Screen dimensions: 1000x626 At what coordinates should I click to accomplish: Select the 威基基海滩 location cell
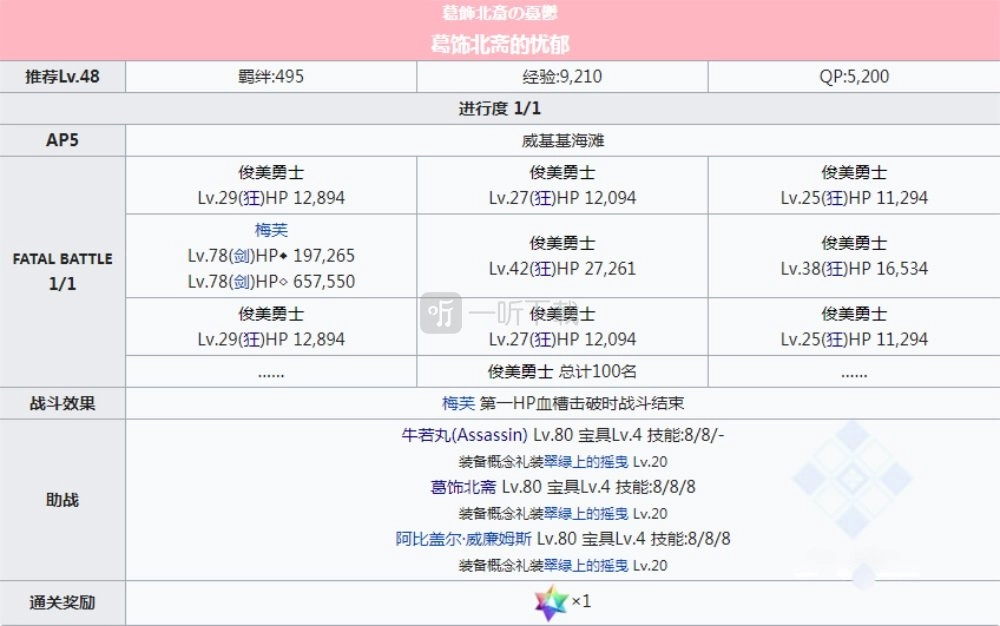[x=562, y=140]
